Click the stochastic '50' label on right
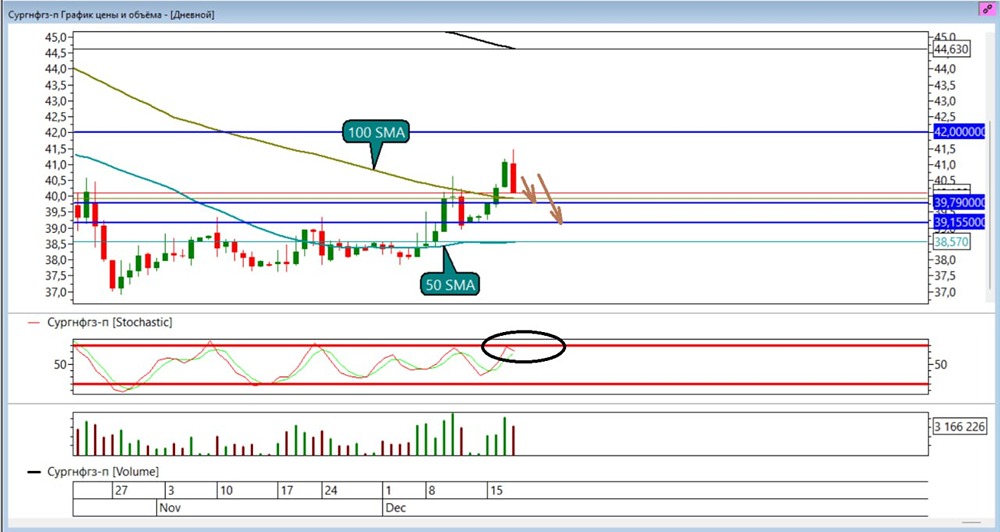Image resolution: width=1000 pixels, height=532 pixels. tap(941, 365)
